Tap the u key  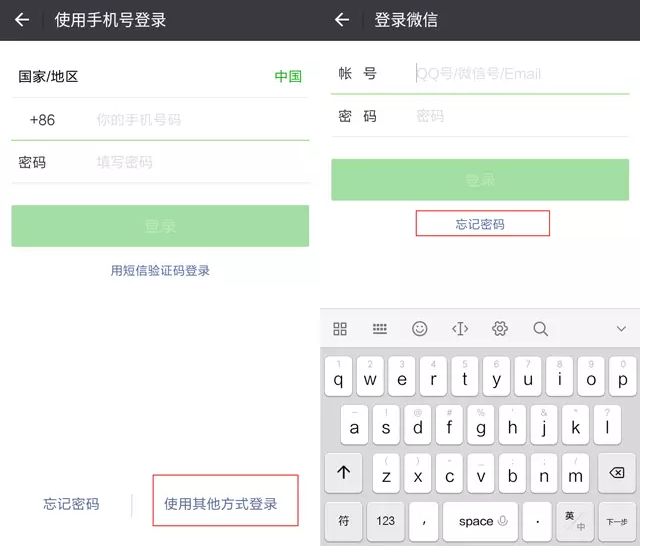click(528, 377)
